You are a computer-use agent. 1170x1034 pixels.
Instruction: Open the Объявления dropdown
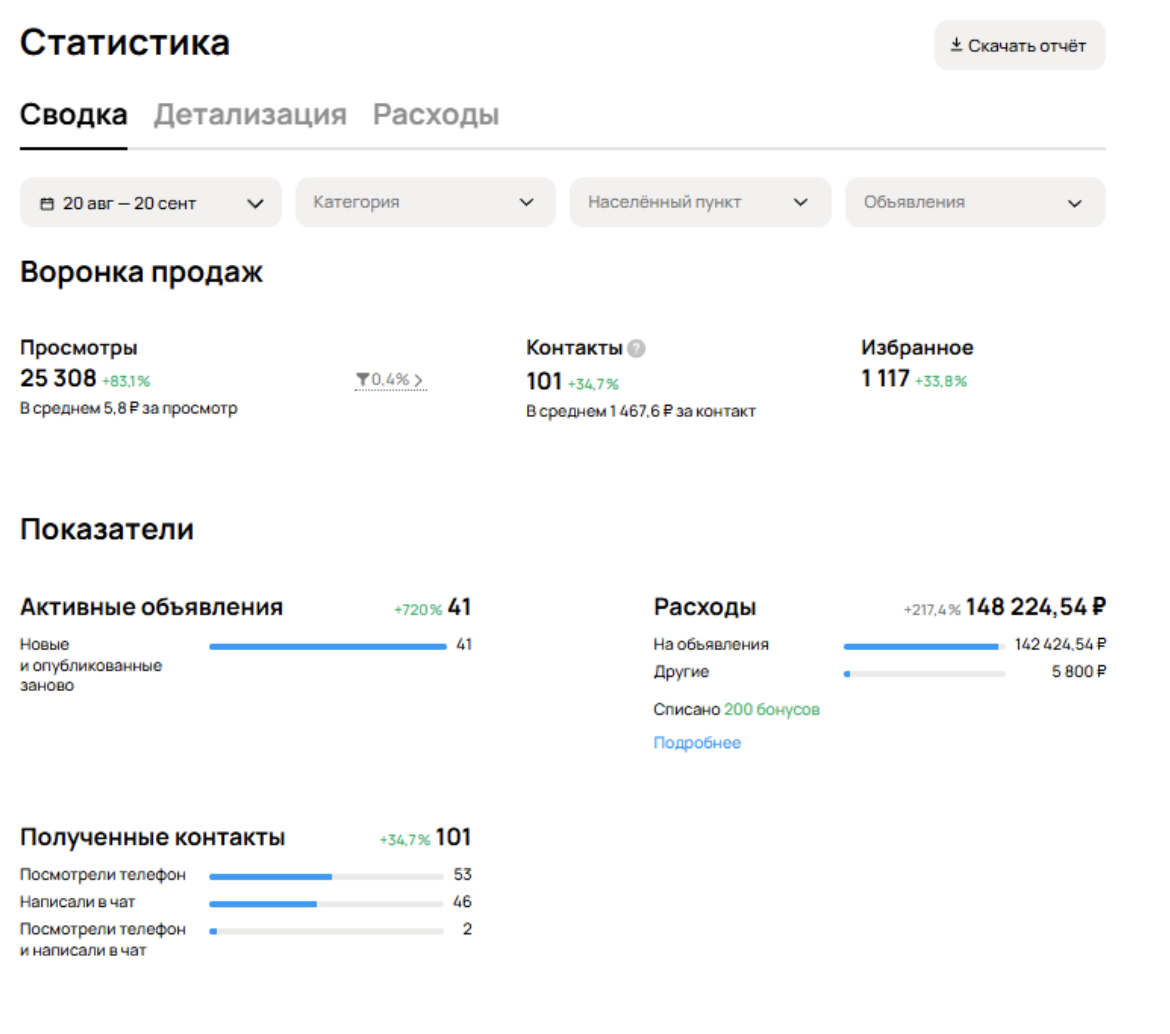pos(975,202)
